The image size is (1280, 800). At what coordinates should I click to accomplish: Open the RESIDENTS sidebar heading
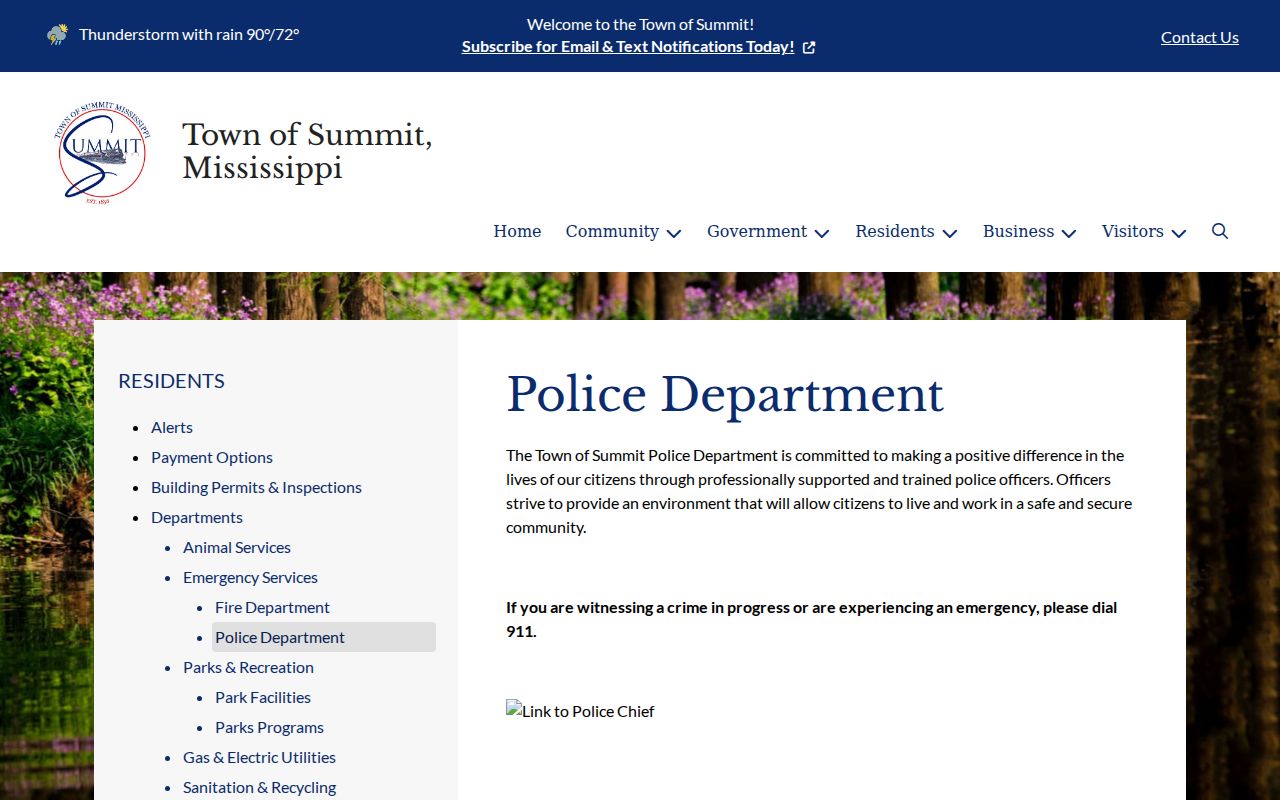[171, 381]
